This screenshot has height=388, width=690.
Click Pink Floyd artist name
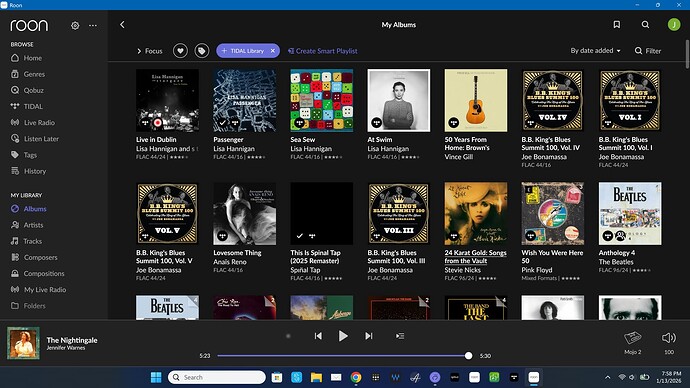tap(537, 270)
